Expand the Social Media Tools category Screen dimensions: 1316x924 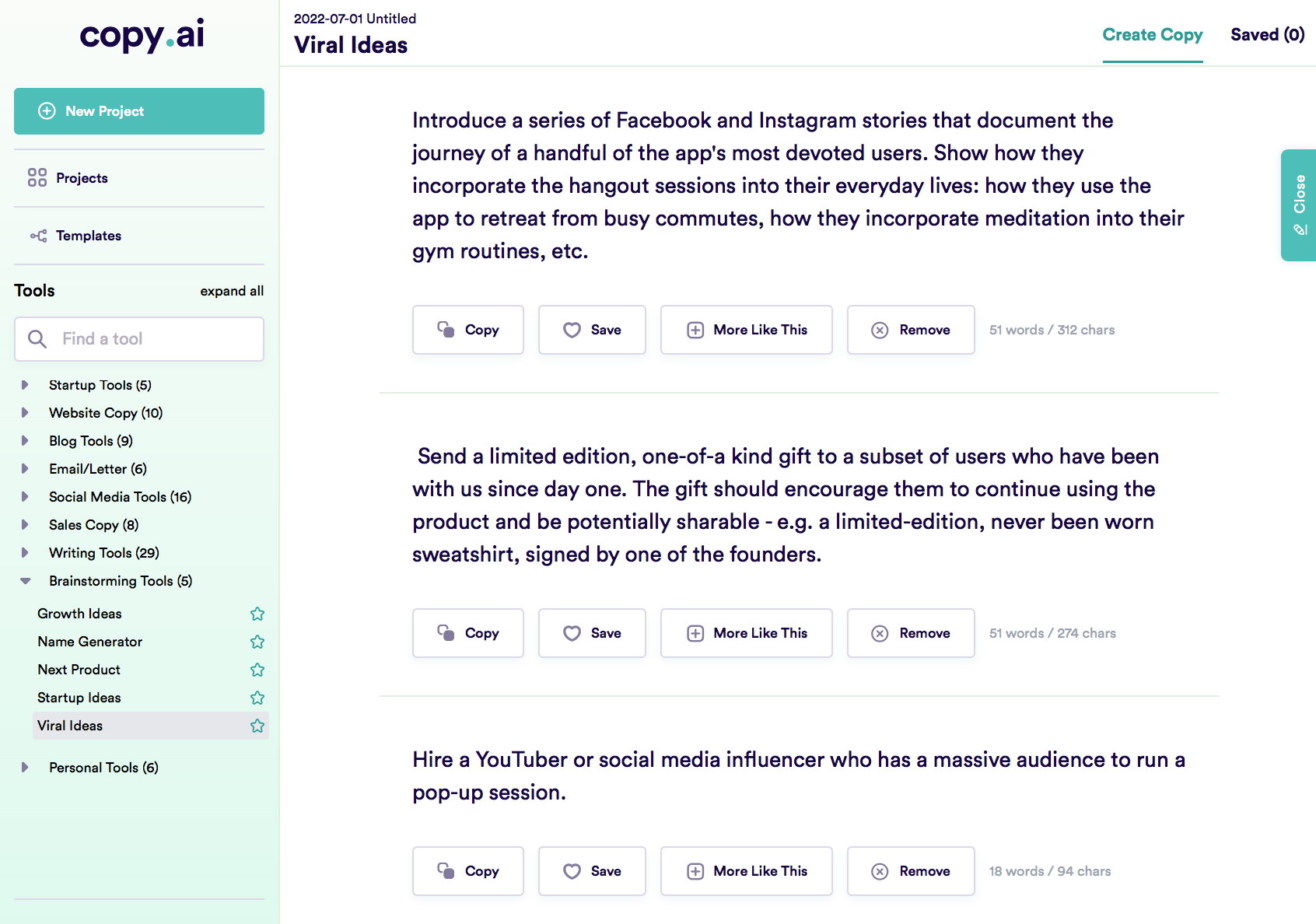point(25,497)
